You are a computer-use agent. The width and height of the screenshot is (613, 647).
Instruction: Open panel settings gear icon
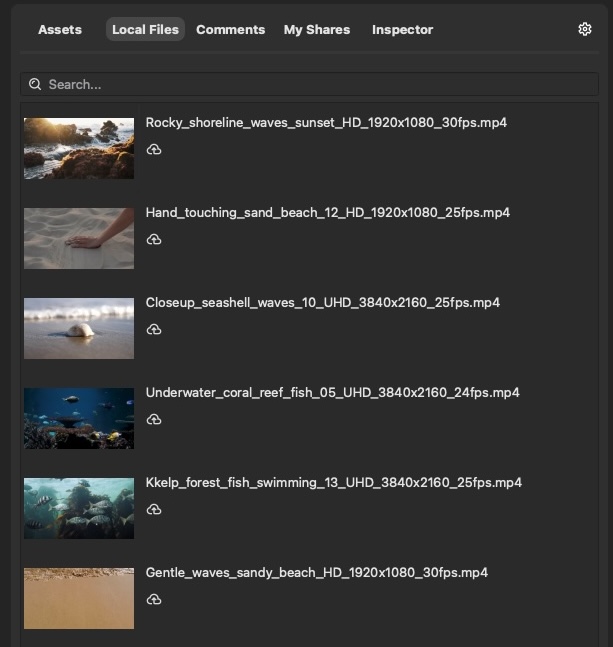[585, 29]
